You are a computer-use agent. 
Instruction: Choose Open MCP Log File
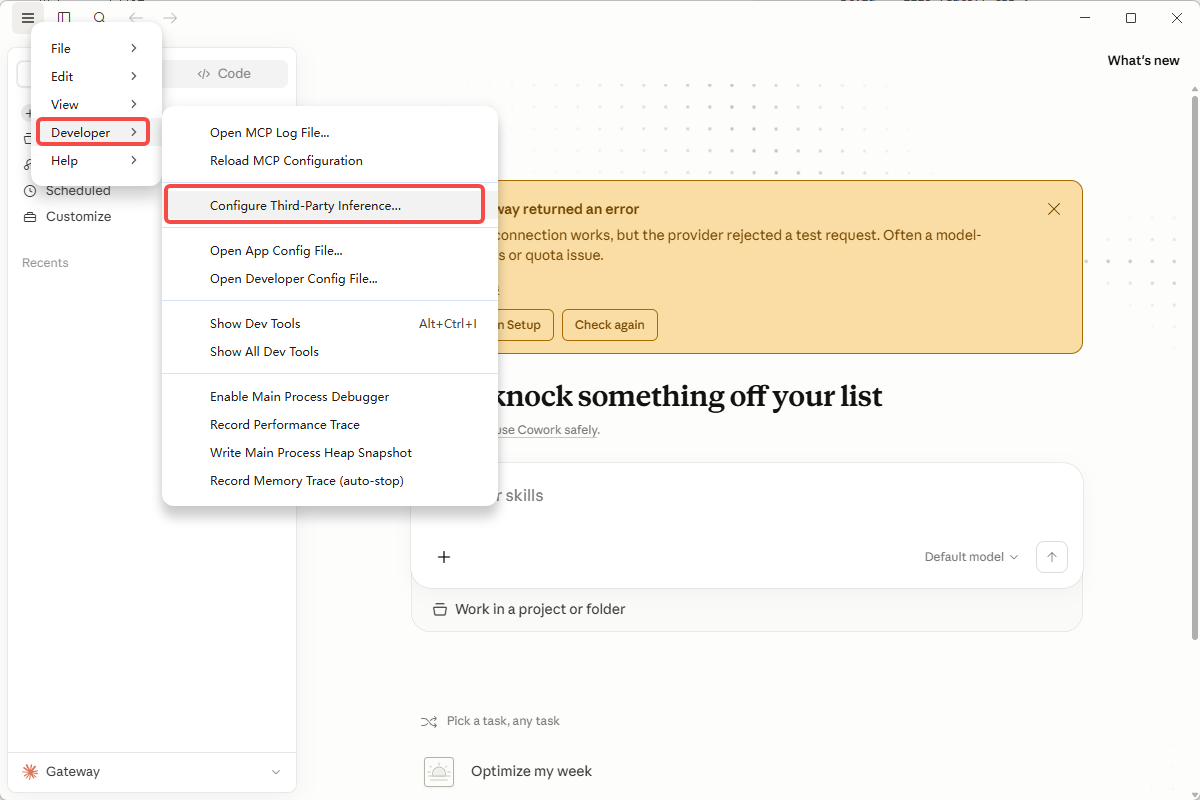coord(330,132)
